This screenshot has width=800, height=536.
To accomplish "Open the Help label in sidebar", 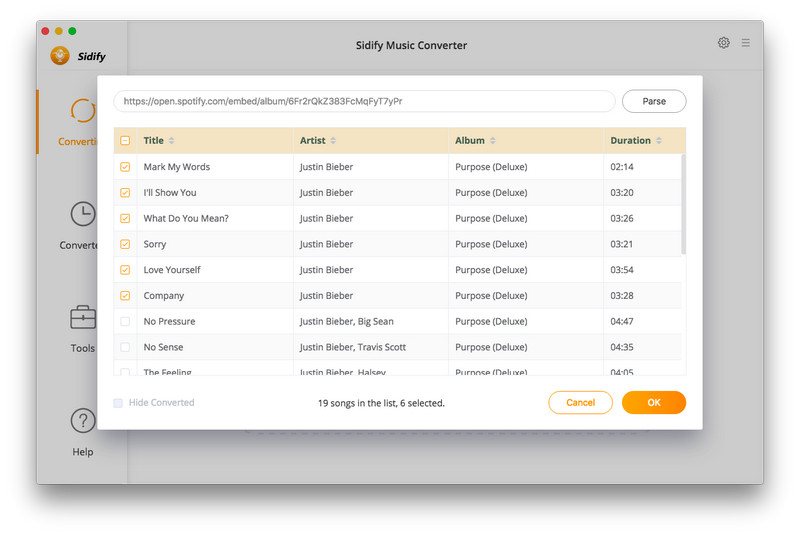I will pos(83,452).
